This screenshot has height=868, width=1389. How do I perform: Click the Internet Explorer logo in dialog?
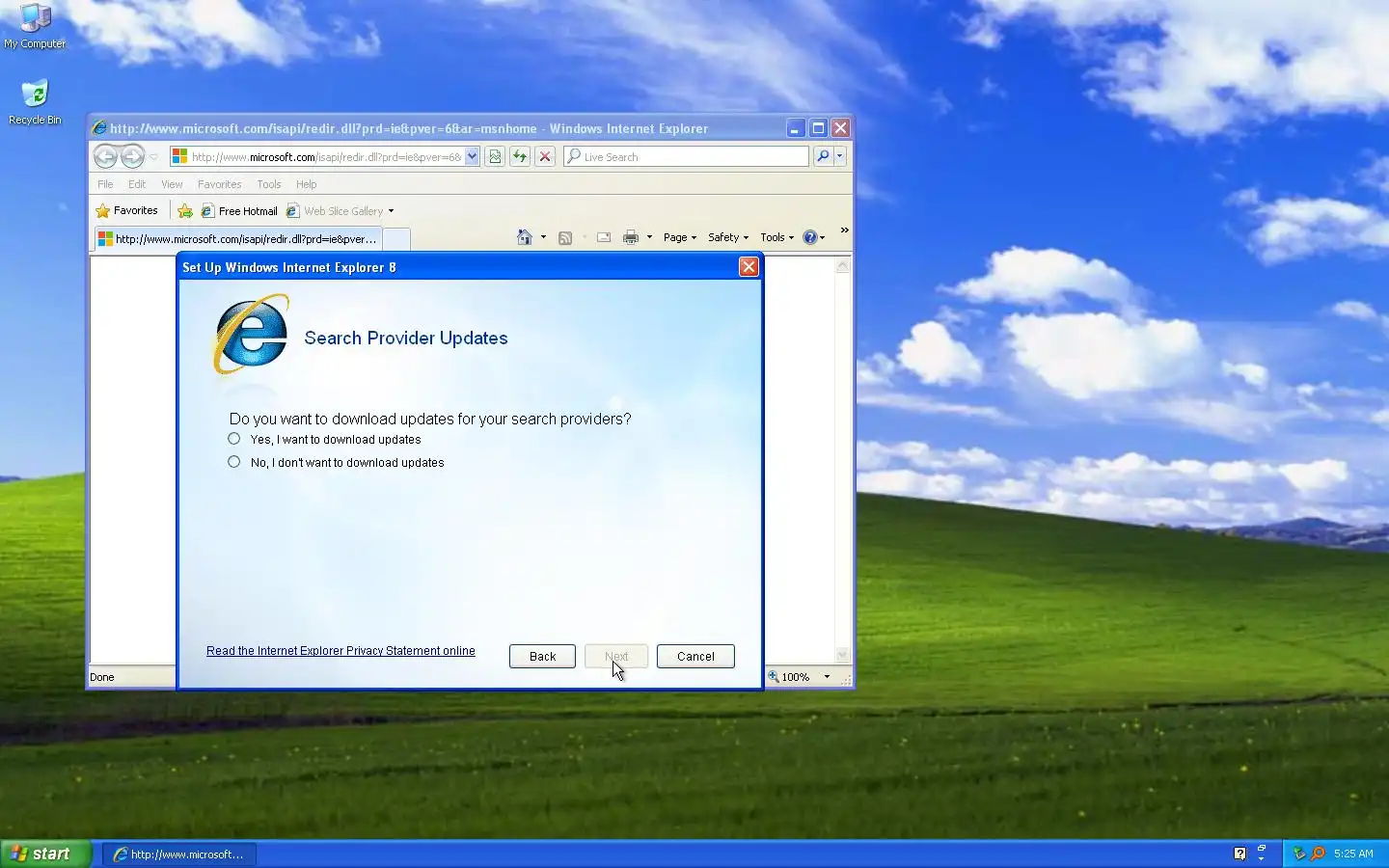pos(251,335)
